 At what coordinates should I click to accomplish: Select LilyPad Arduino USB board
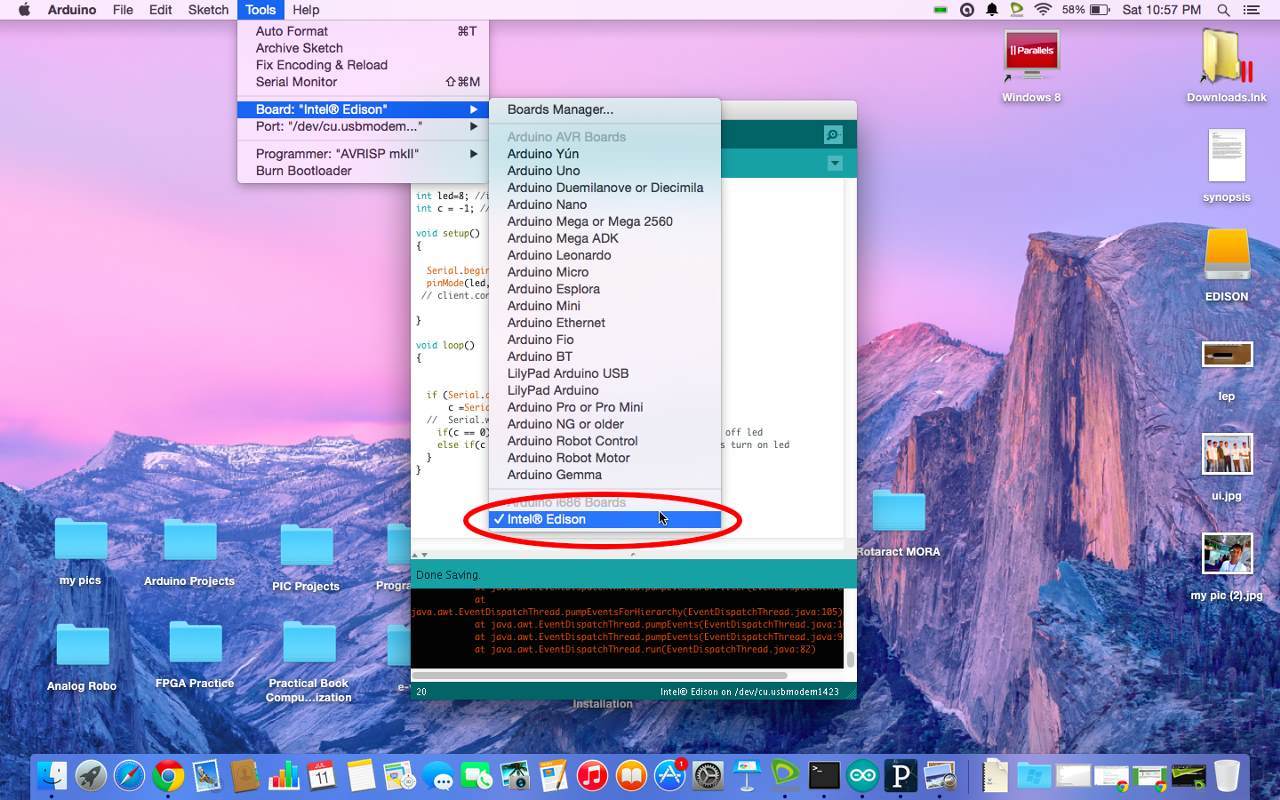pos(605,373)
